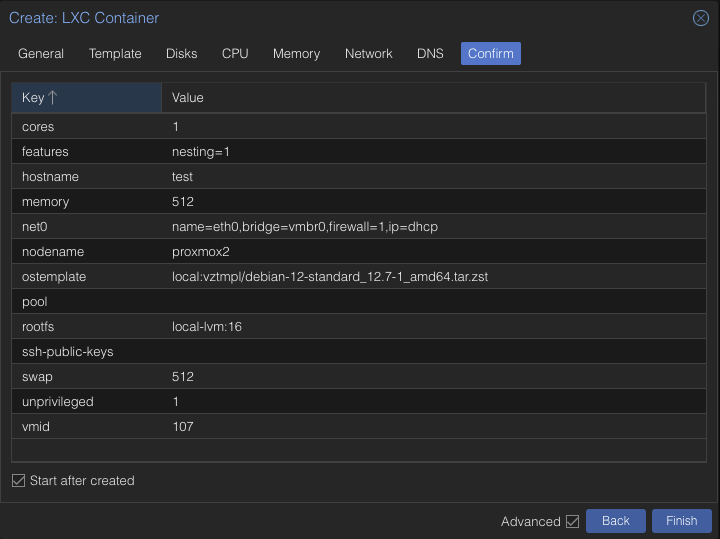
Task: Open the Template tab
Action: point(115,54)
